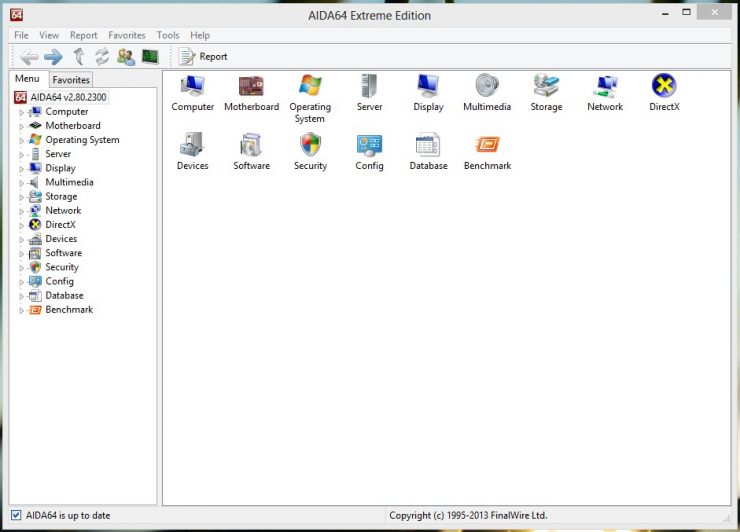Open the Favorites menu in menu bar
Viewport: 740px width, 532px height.
(x=127, y=35)
